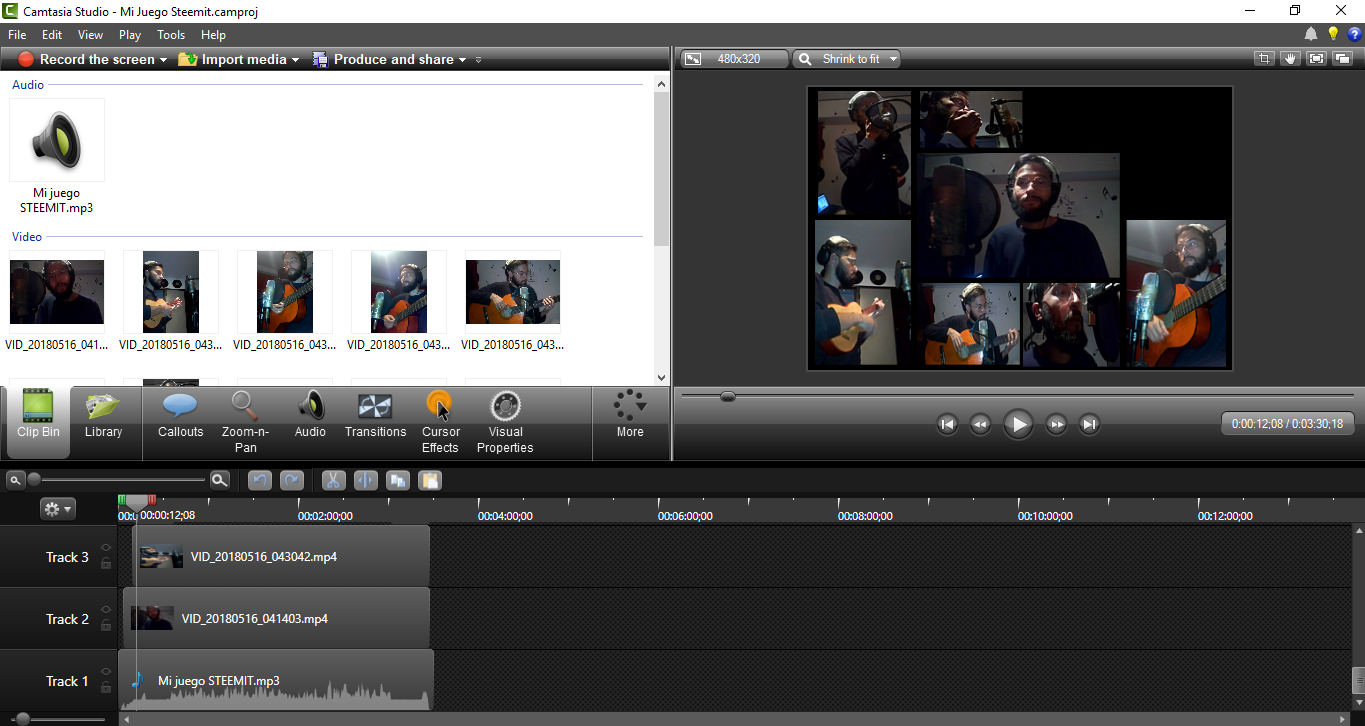Select the Zoom-n-Pan tool
This screenshot has width=1365, height=726.
[245, 421]
